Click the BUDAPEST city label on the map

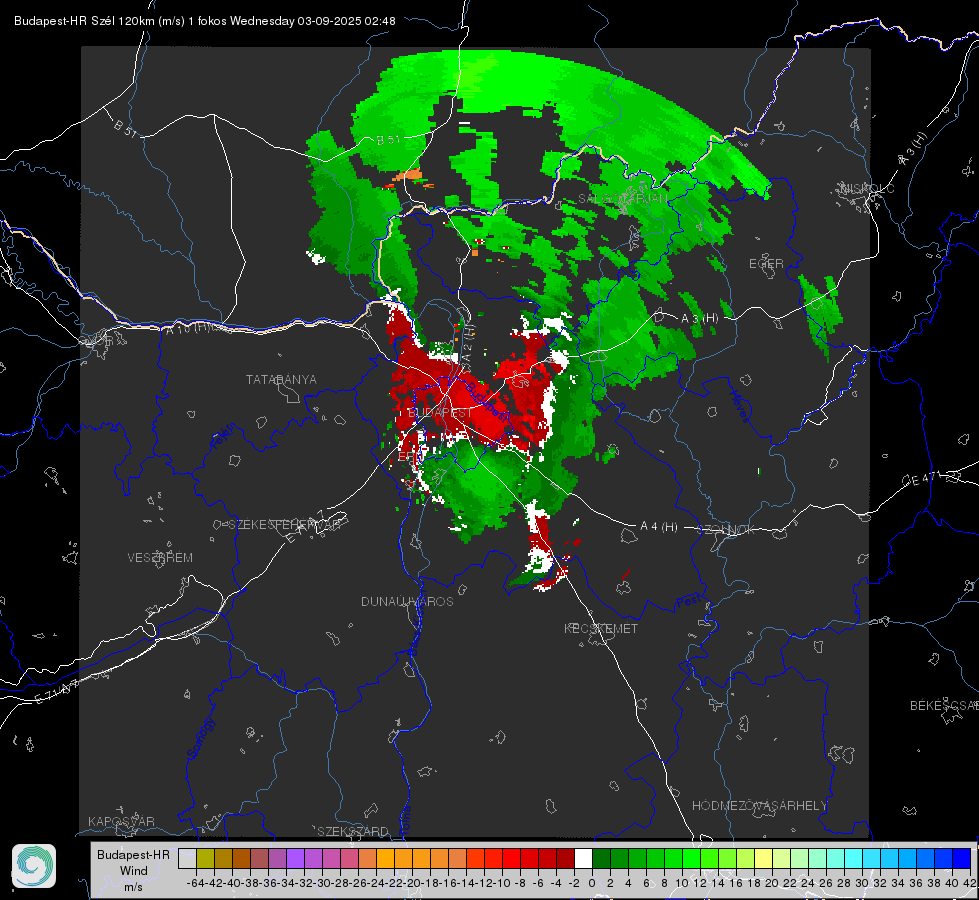440,413
